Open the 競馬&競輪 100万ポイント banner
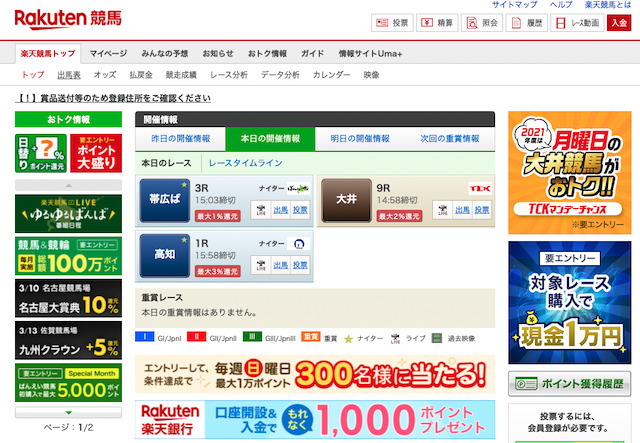The image size is (640, 443). pos(69,256)
